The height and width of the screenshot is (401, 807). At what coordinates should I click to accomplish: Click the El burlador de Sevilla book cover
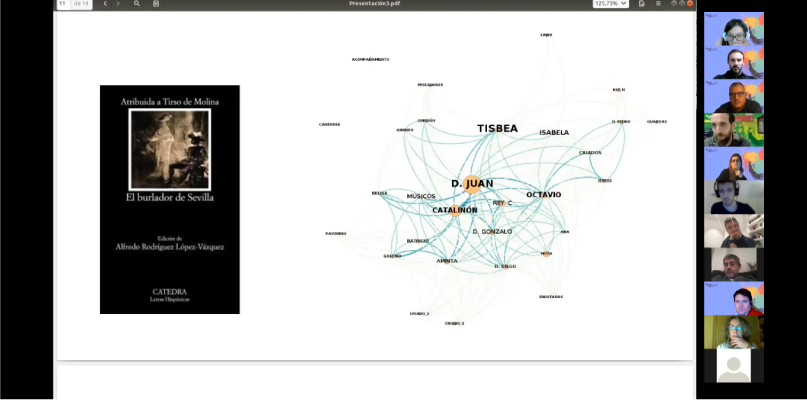click(x=170, y=199)
